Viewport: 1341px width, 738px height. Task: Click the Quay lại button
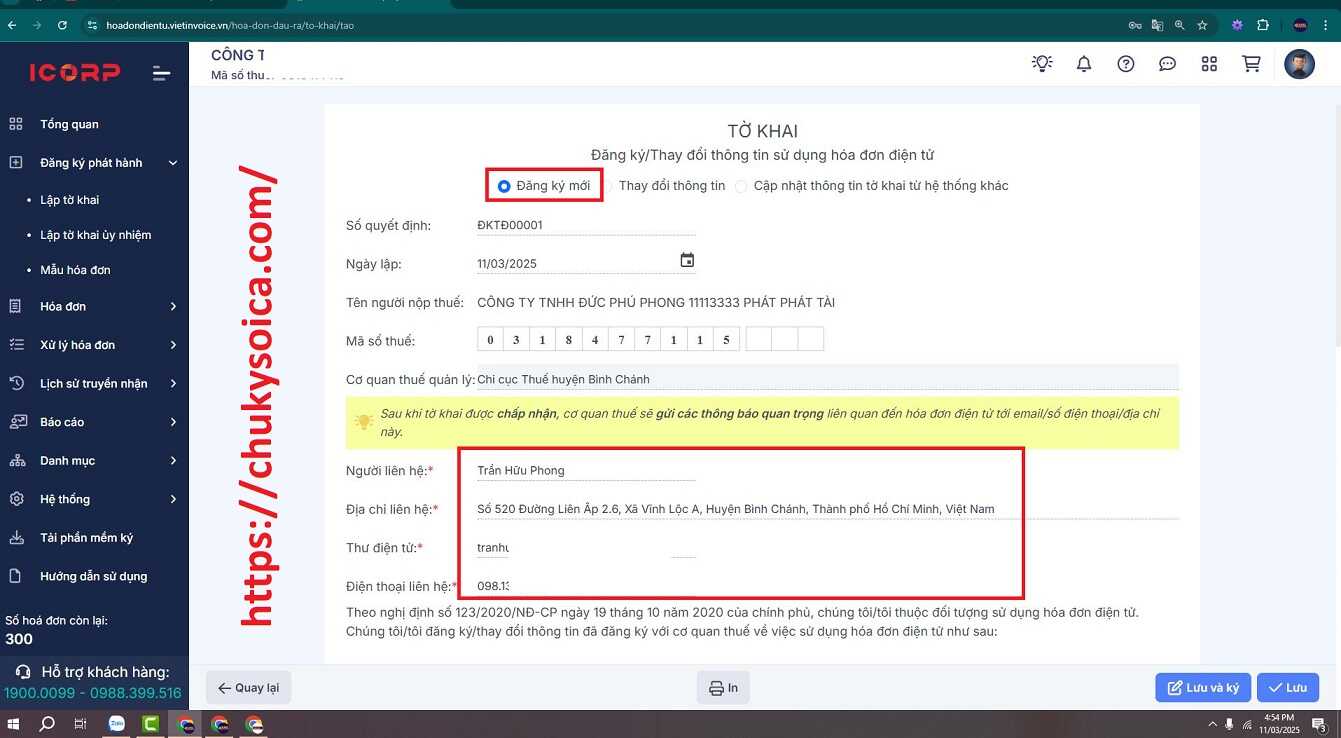point(249,688)
